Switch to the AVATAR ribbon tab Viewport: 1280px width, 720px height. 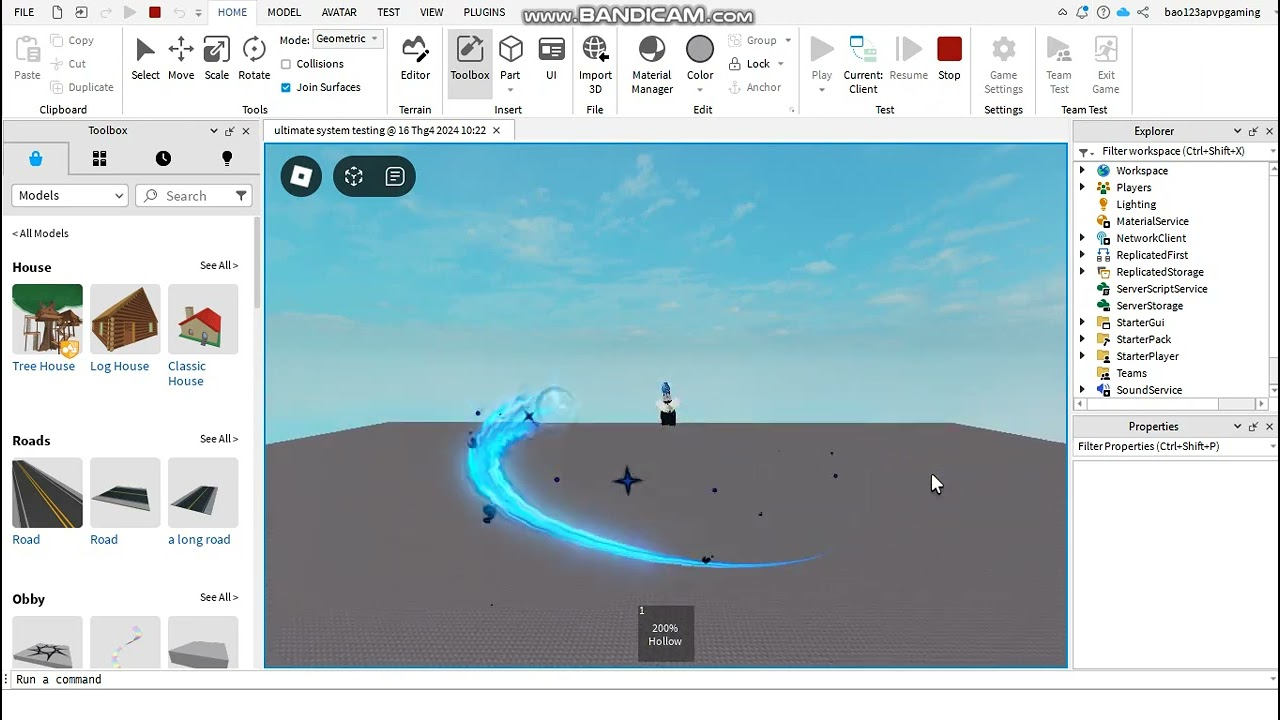point(339,12)
